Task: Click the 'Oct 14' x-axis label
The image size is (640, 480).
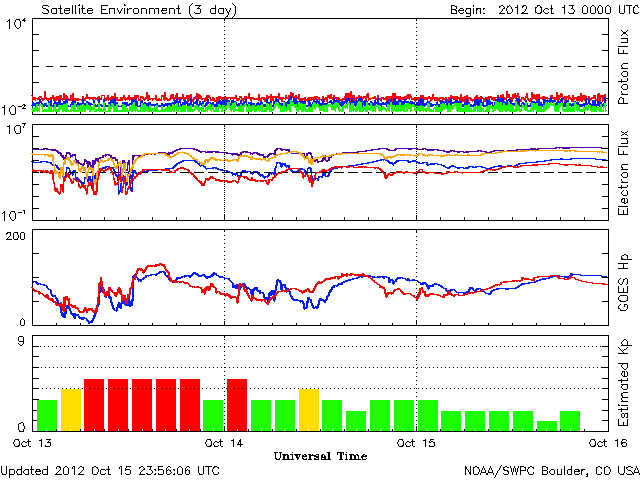Action: 224,443
